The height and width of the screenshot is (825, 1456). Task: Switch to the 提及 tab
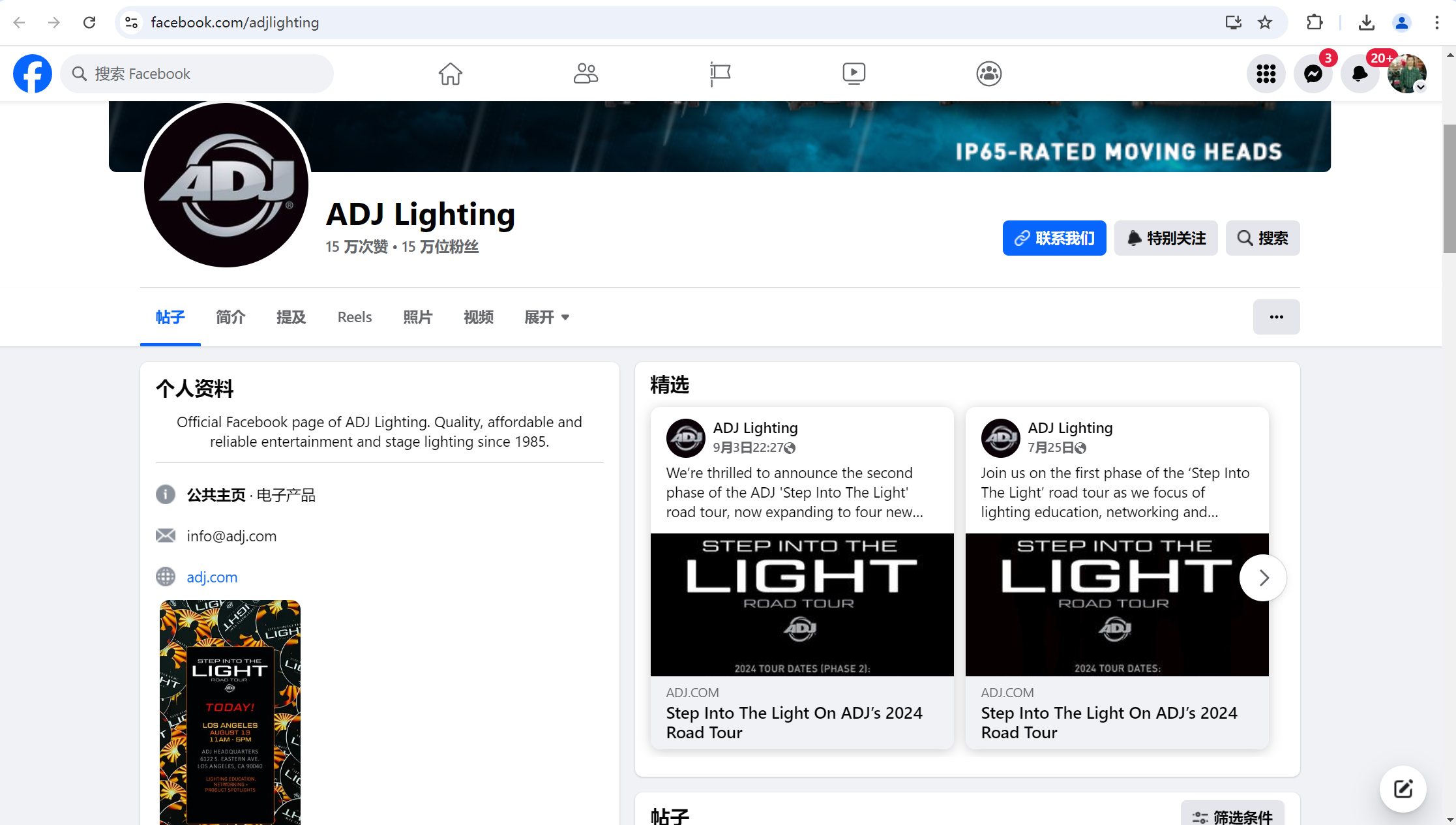coord(291,318)
